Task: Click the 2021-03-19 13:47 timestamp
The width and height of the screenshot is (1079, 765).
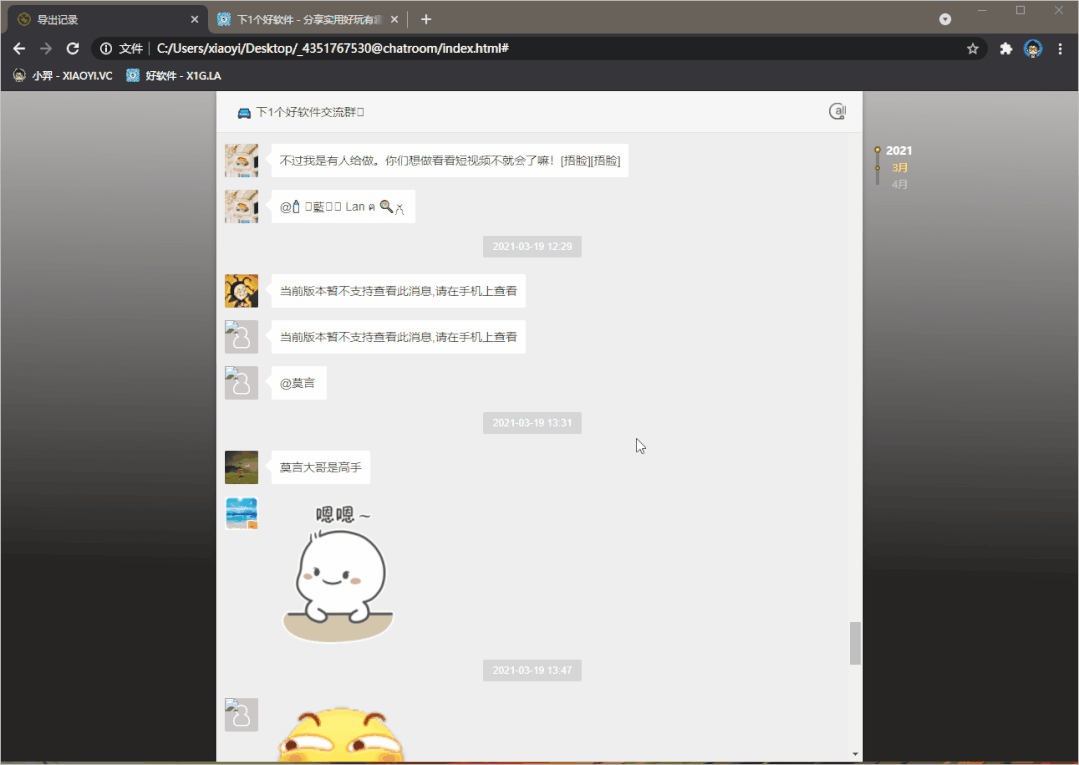Action: point(532,670)
